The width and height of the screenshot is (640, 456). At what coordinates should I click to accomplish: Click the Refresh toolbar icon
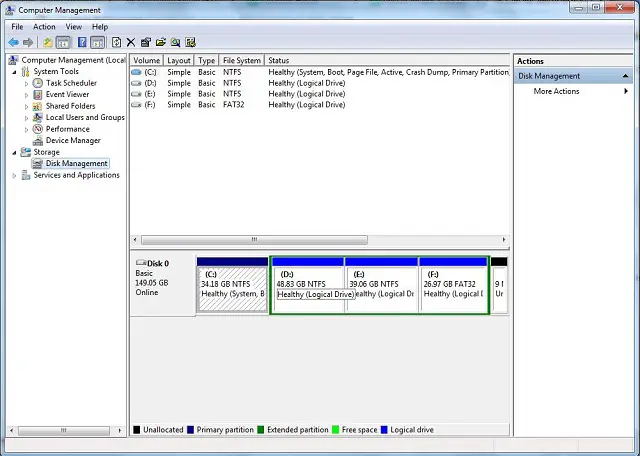pyautogui.click(x=116, y=42)
